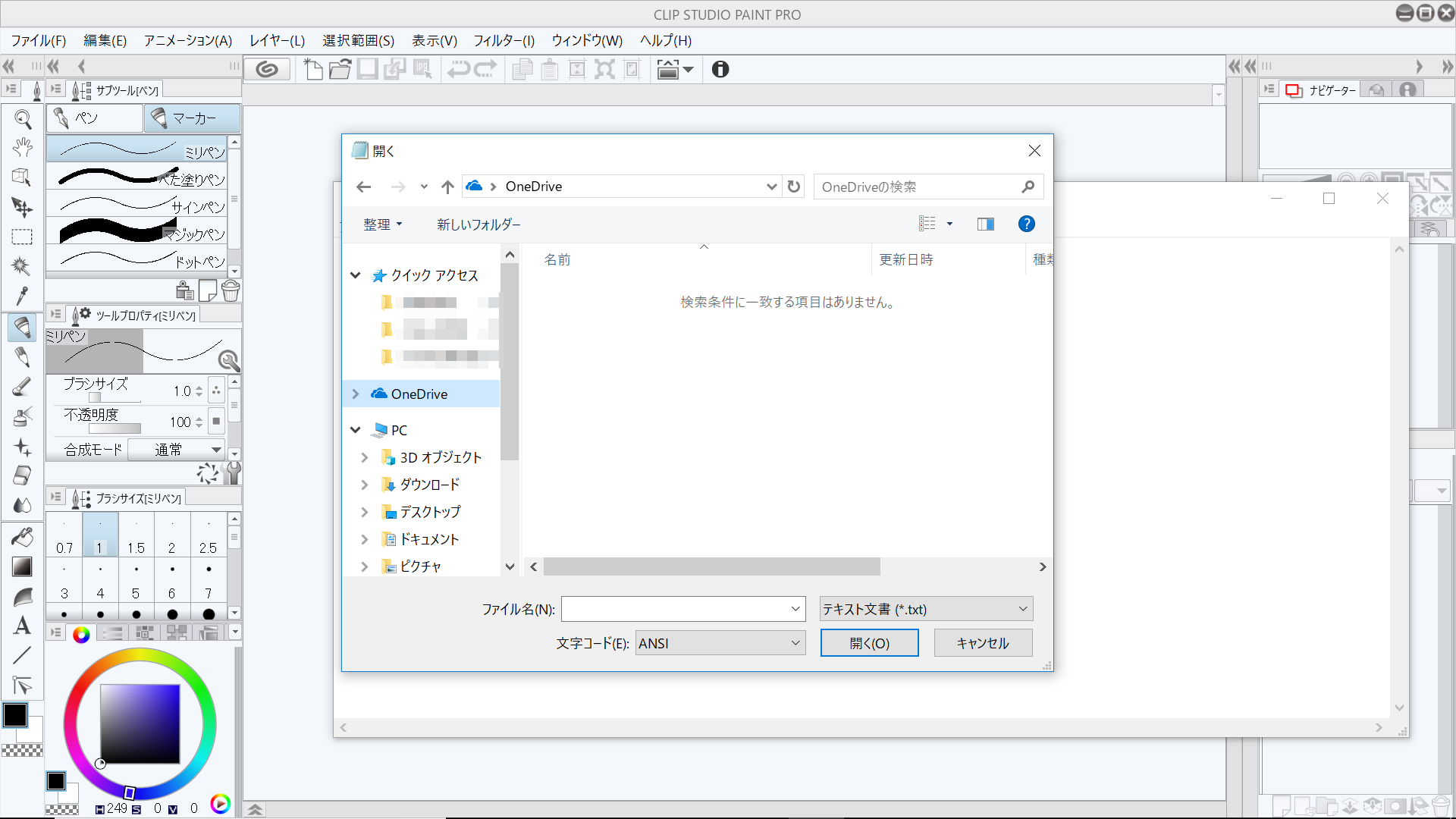The height and width of the screenshot is (819, 1456).
Task: Click the file name input field
Action: (x=675, y=609)
